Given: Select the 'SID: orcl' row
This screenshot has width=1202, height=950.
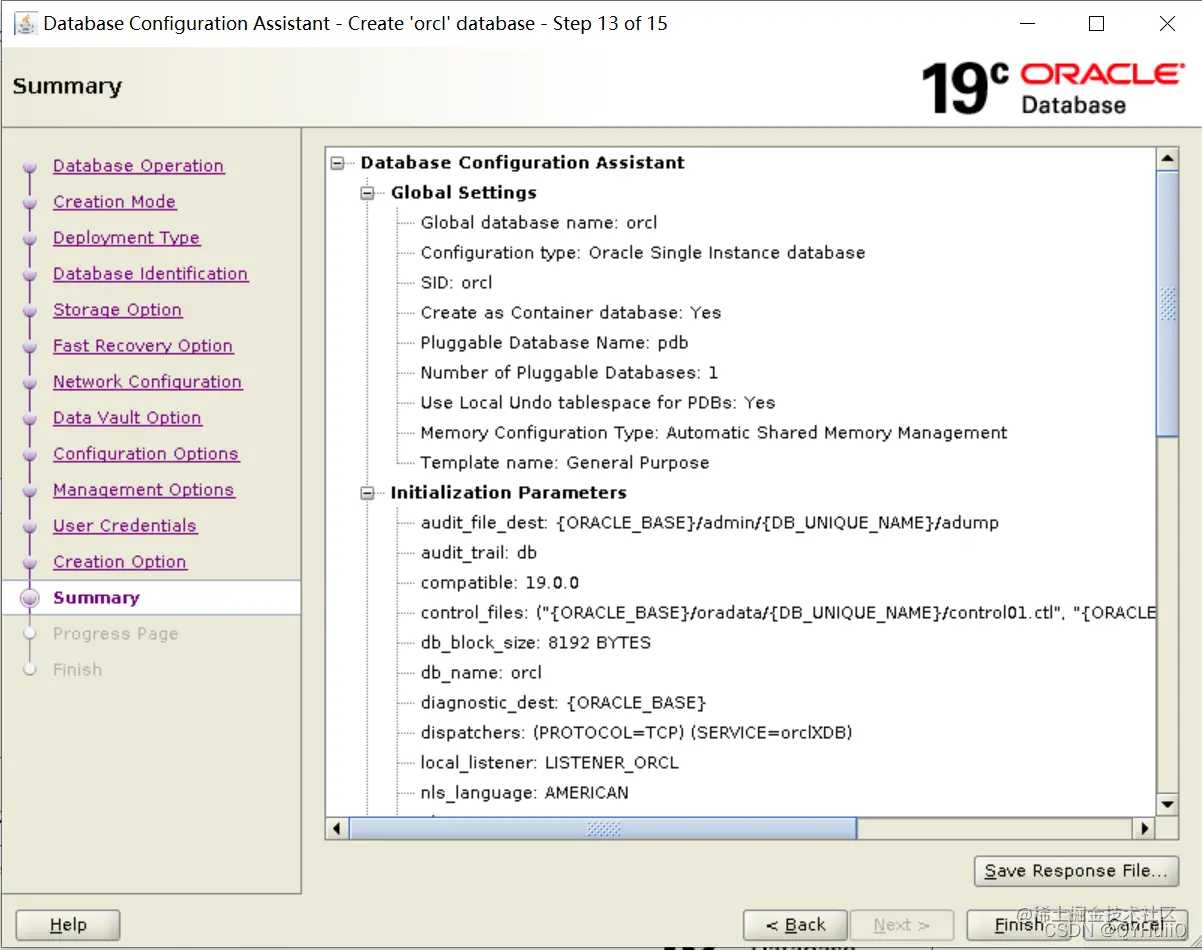Looking at the screenshot, I should [456, 283].
